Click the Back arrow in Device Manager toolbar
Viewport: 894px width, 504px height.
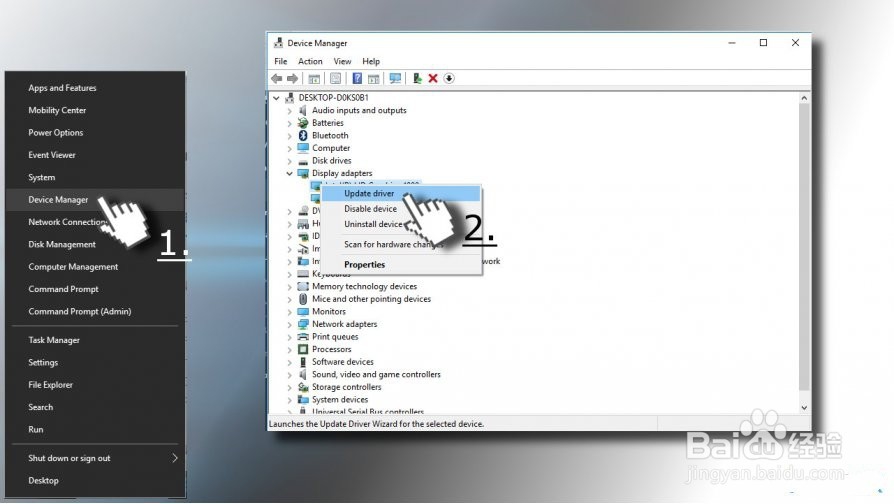277,79
